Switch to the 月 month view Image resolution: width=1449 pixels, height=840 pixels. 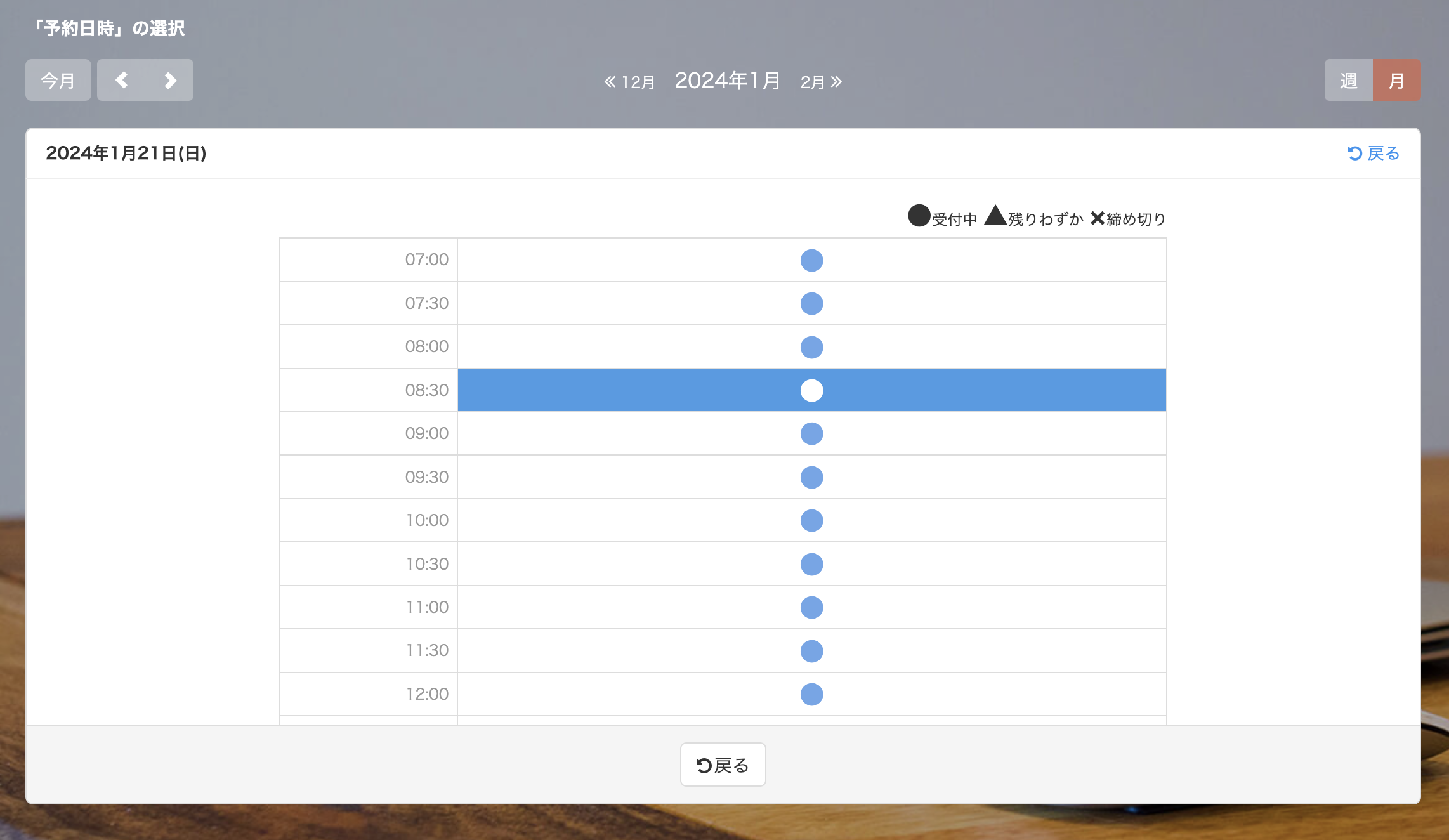pyautogui.click(x=1396, y=81)
